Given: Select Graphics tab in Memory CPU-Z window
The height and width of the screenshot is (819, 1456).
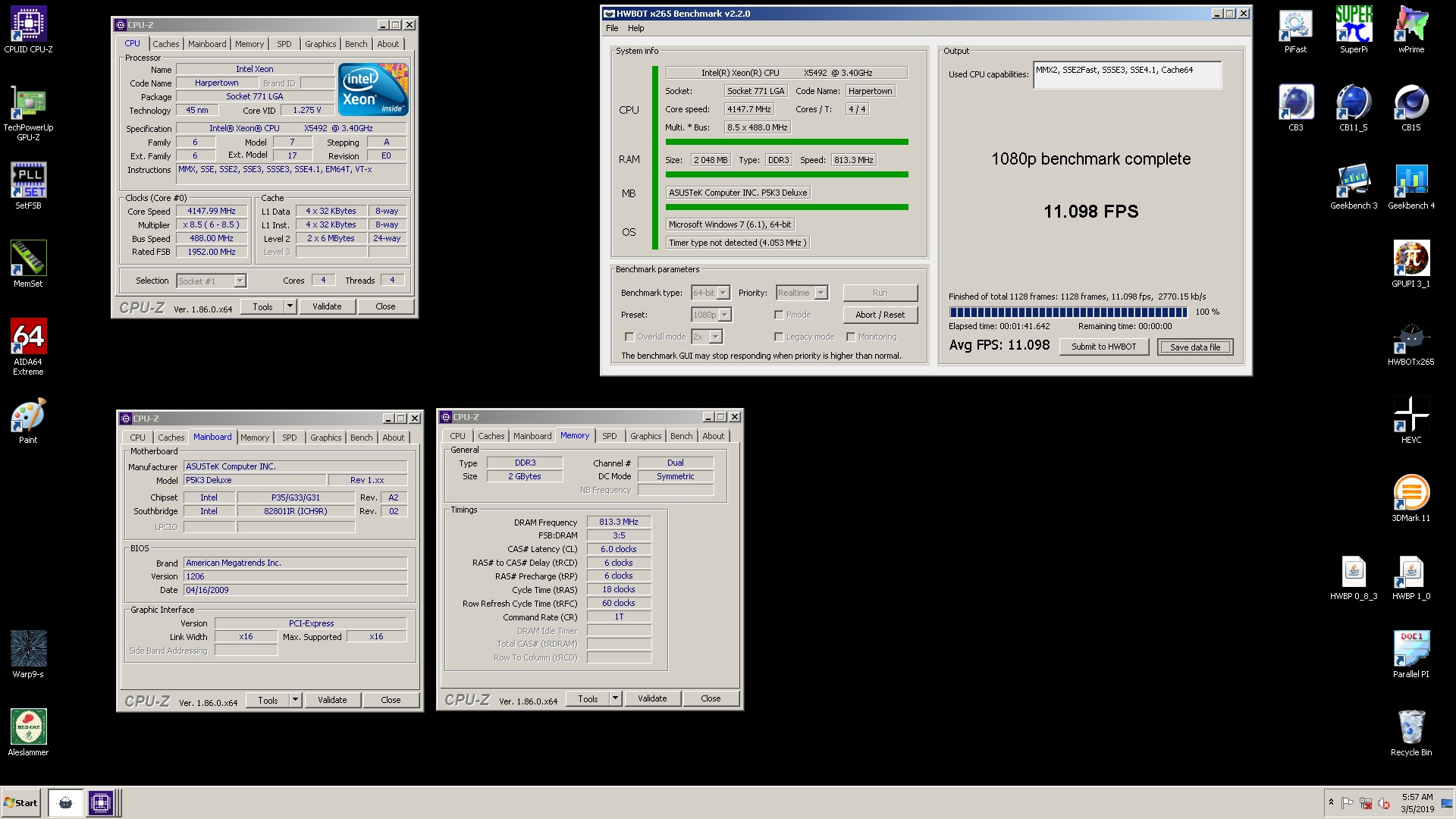Looking at the screenshot, I should pyautogui.click(x=645, y=436).
